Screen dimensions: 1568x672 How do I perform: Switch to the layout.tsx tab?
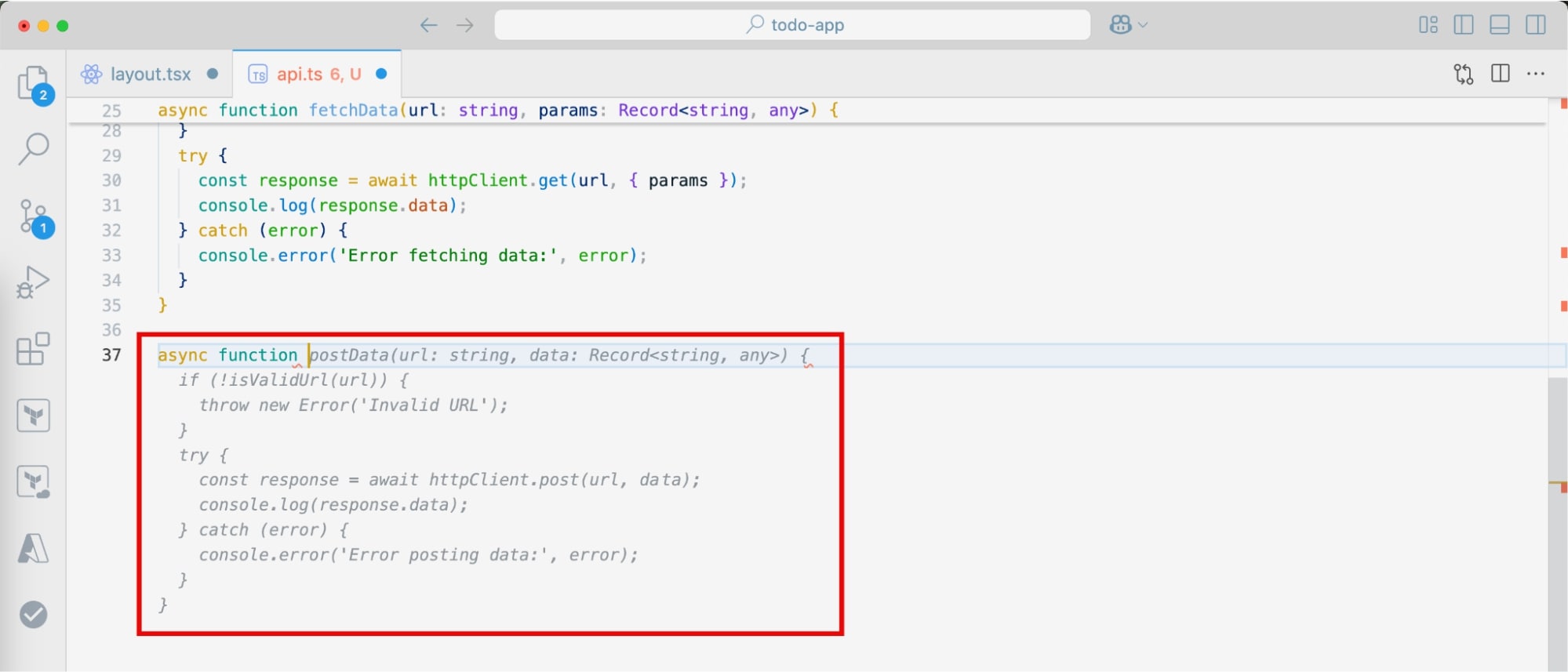click(x=150, y=74)
